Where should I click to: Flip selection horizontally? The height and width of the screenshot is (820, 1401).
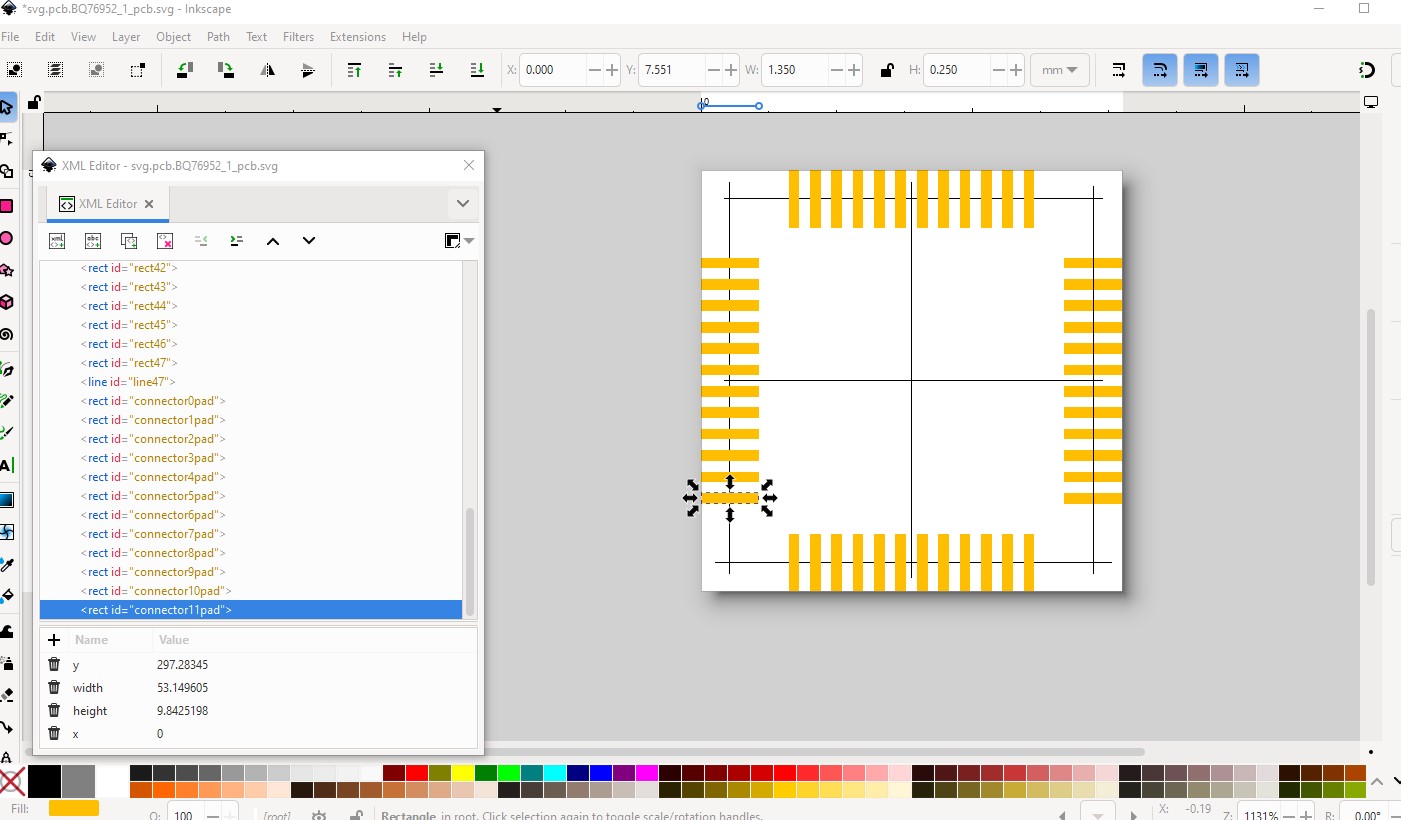(x=267, y=70)
